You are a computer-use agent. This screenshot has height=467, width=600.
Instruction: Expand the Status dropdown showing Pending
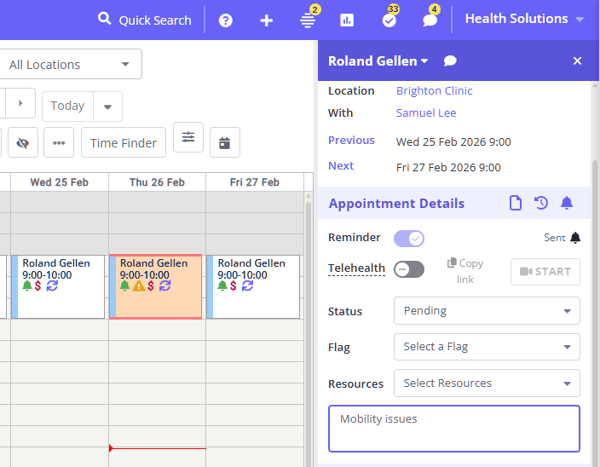(x=486, y=311)
